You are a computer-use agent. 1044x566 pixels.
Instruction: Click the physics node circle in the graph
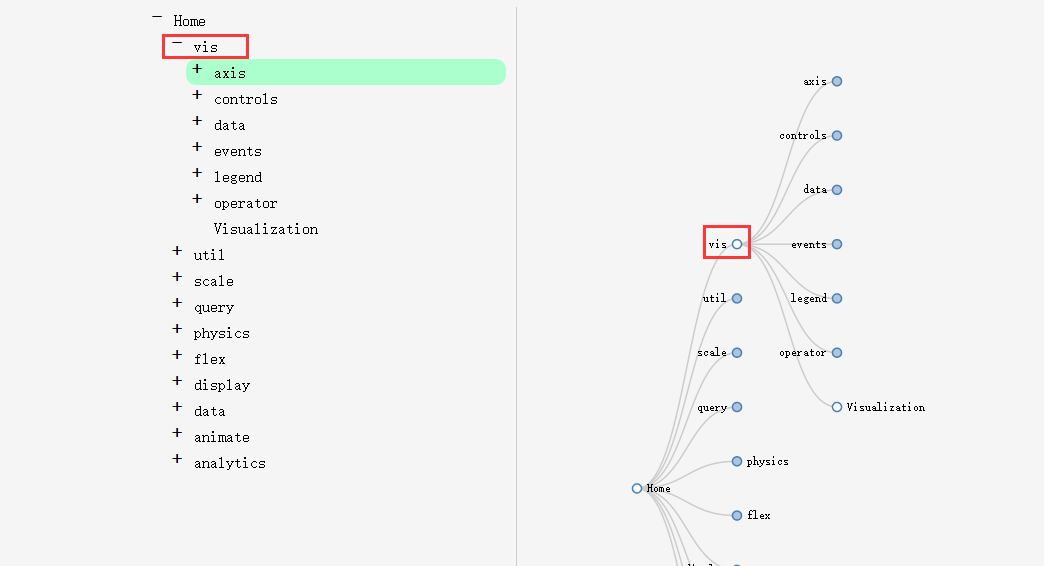pyautogui.click(x=737, y=461)
